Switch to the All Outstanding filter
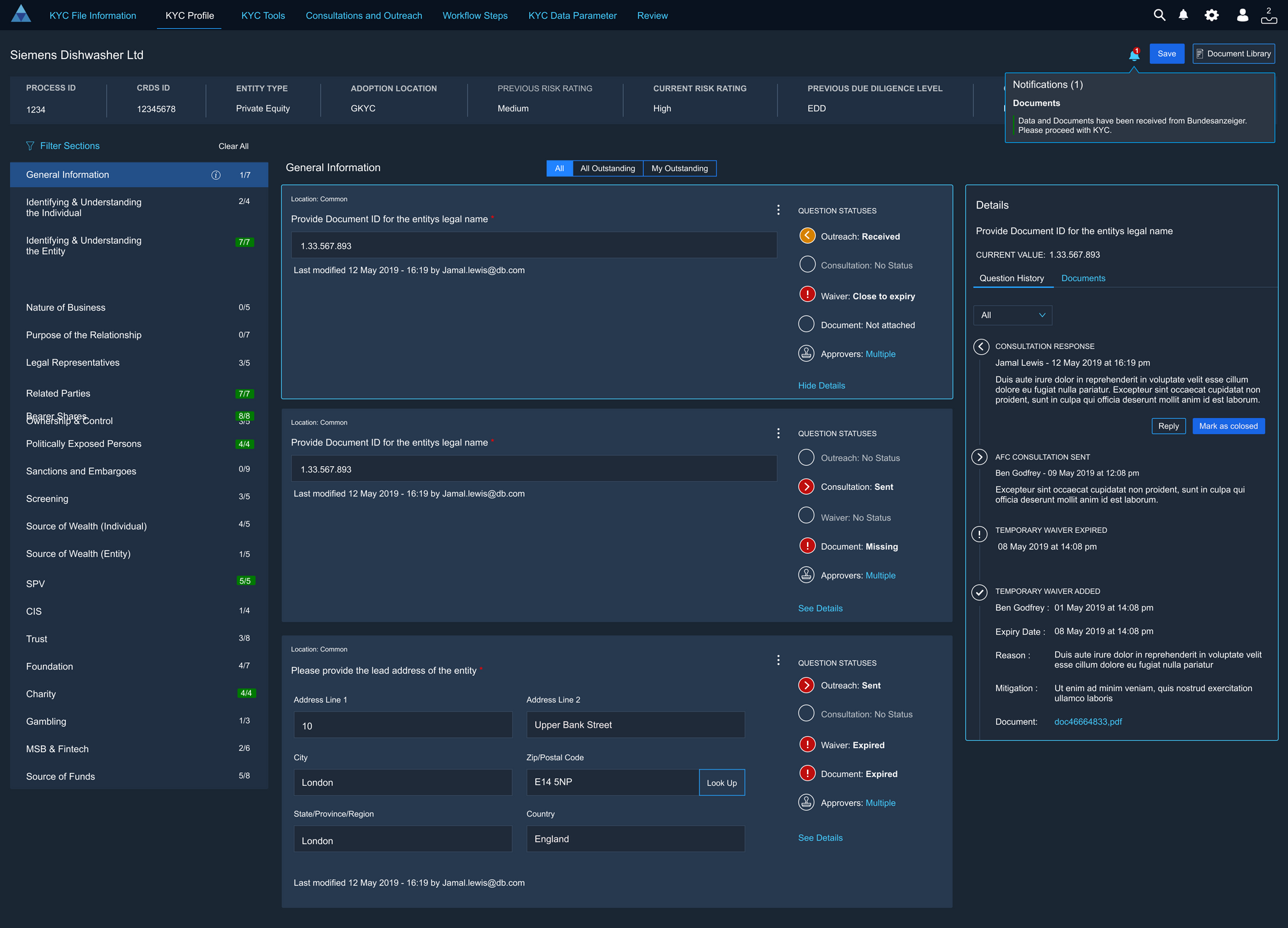Image resolution: width=1288 pixels, height=928 pixels. click(607, 168)
